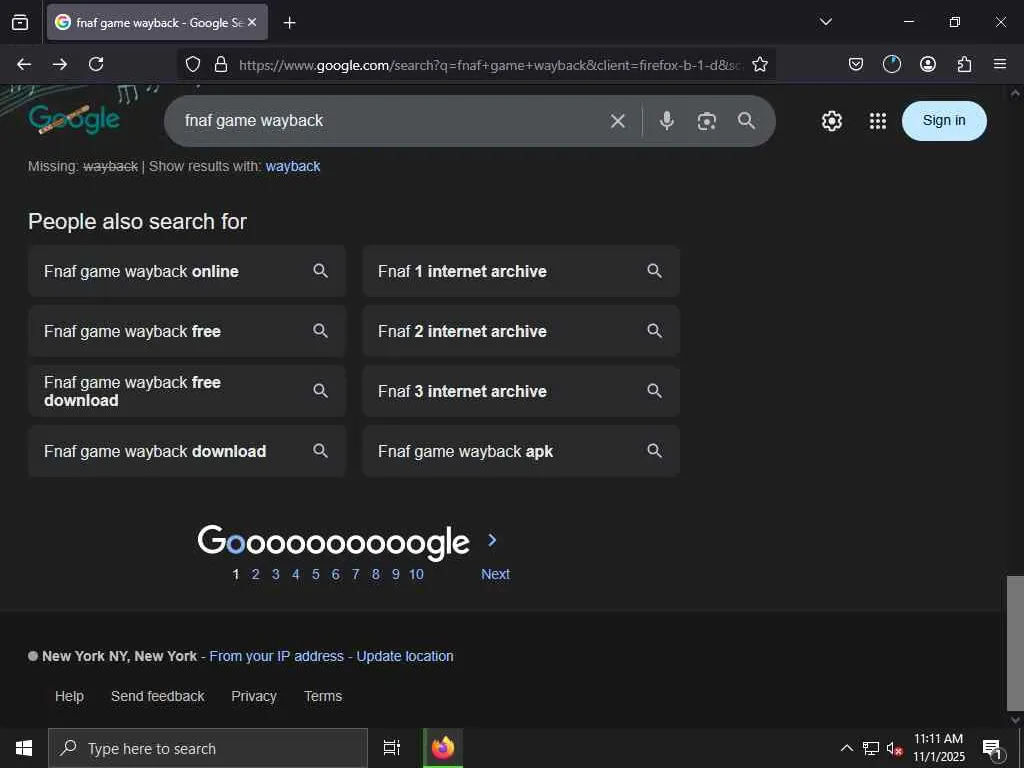Click Firefox icon in taskbar
This screenshot has width=1024, height=768.
pyautogui.click(x=443, y=748)
